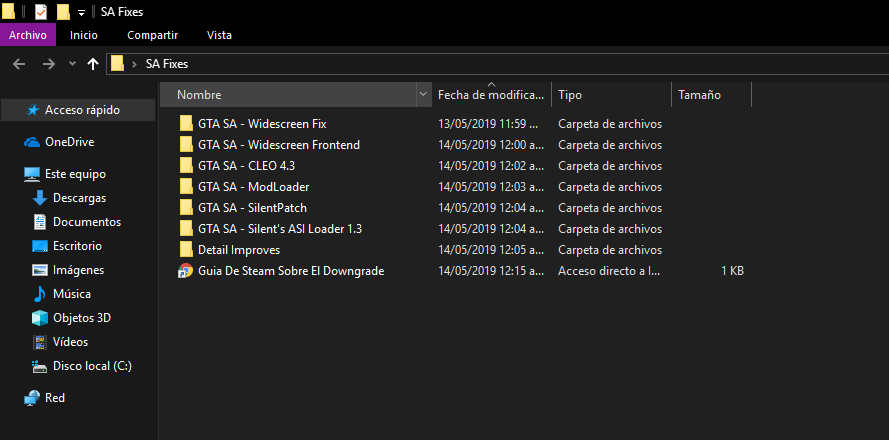Open the Descargas folder icon in sidebar
This screenshot has height=440, width=889.
pyautogui.click(x=40, y=198)
